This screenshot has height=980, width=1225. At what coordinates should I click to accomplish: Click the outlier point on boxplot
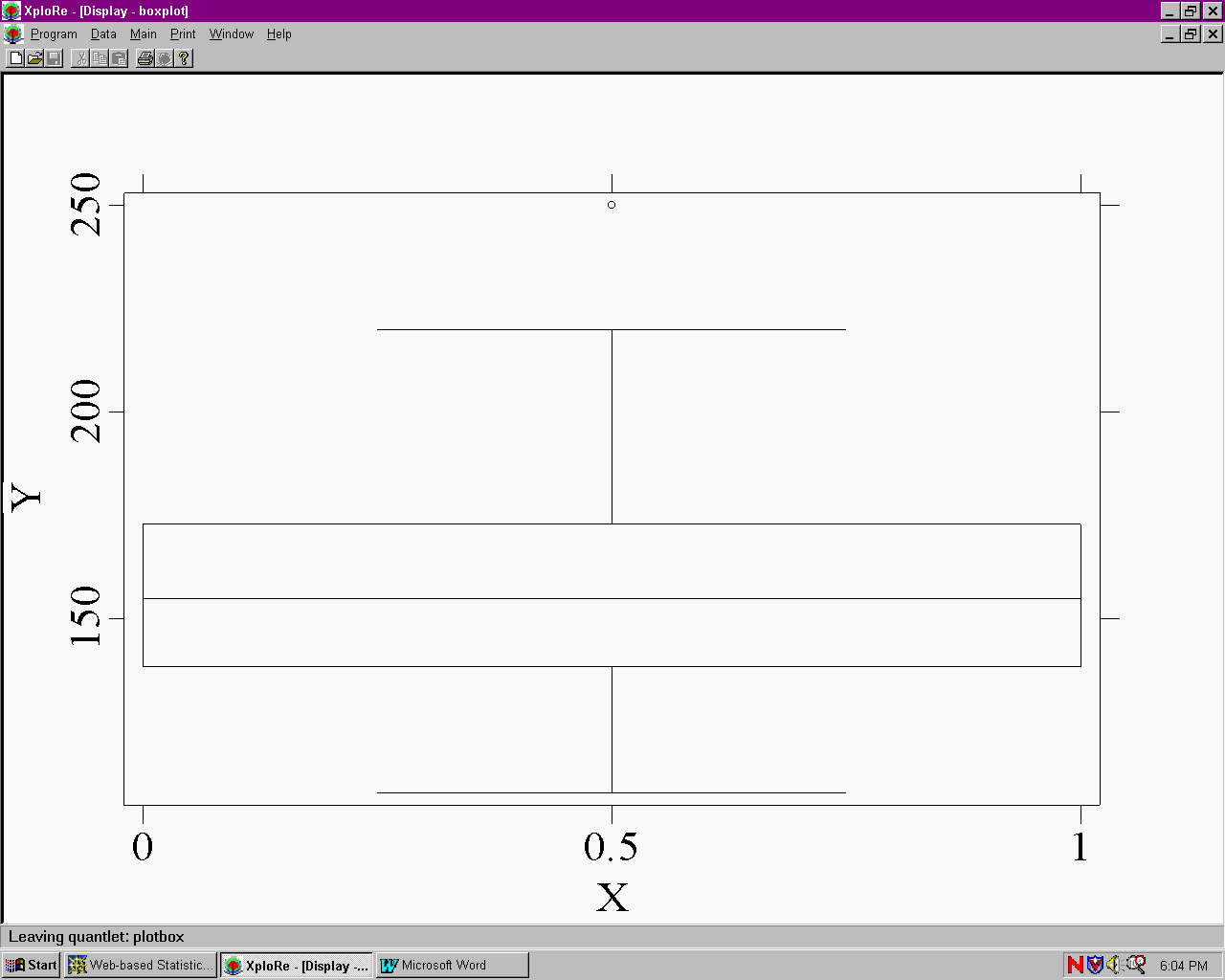click(612, 205)
